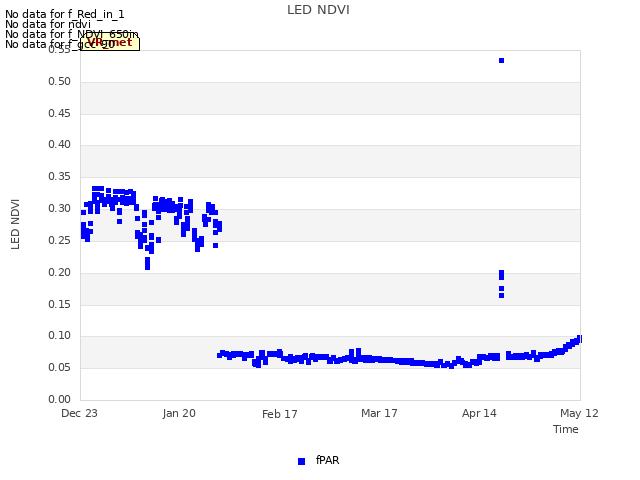Click the Apr 14 x-axis label
640x480 pixels.
[479, 413]
